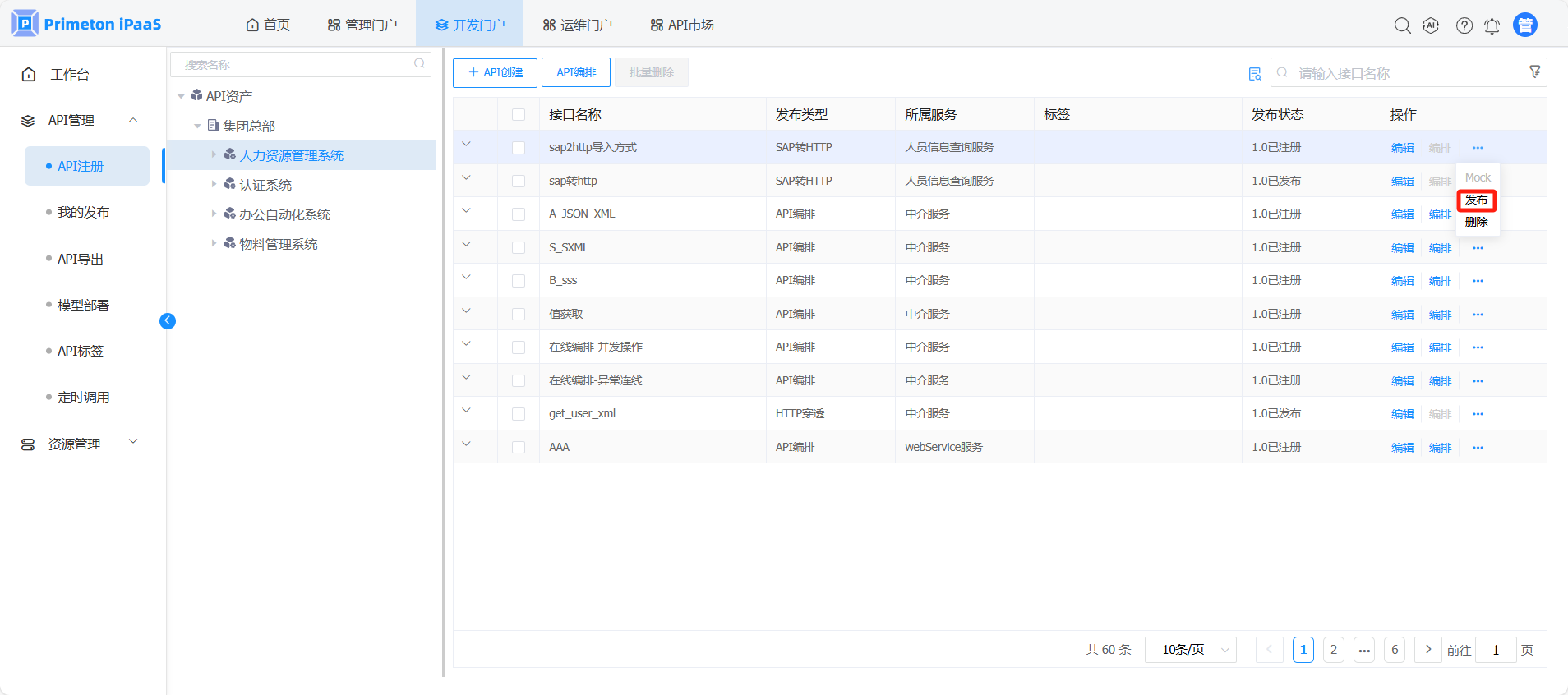The height and width of the screenshot is (695, 1568).
Task: Open the AI assistant icon
Action: point(1431,25)
